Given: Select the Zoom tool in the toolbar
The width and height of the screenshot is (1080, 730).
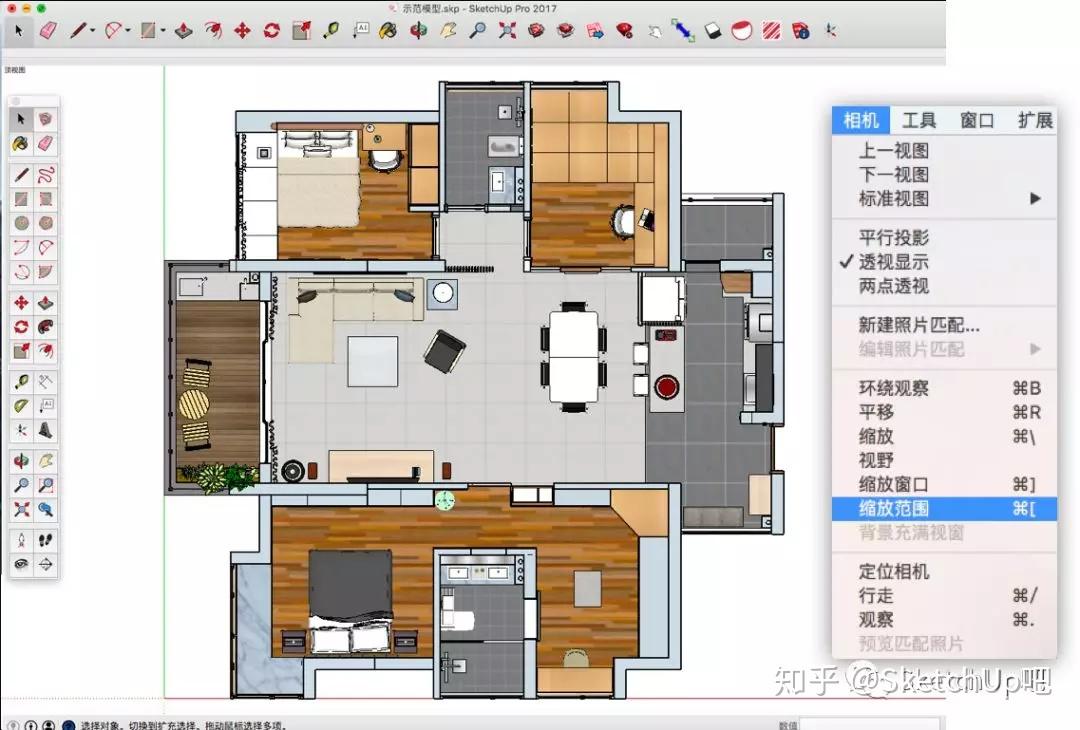Looking at the screenshot, I should 477,31.
